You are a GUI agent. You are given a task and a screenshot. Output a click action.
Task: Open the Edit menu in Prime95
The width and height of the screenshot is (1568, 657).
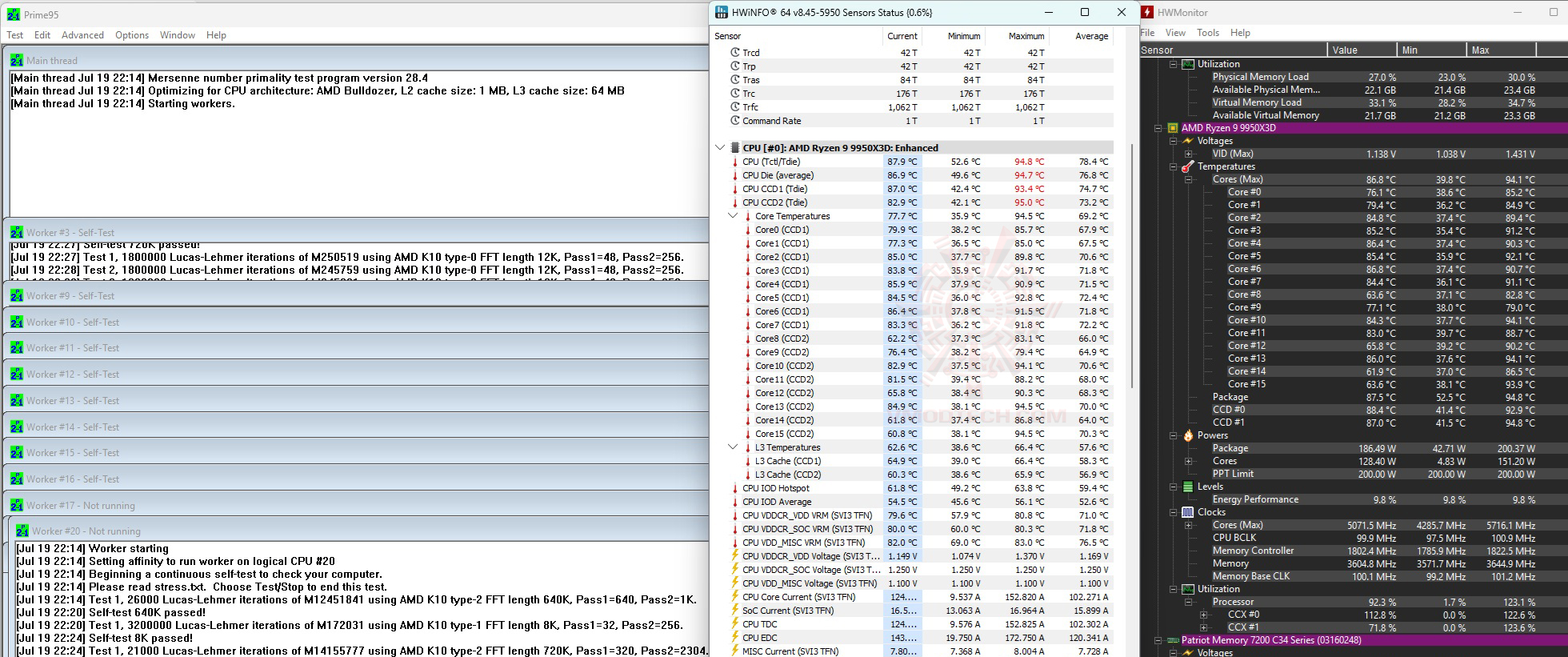click(42, 35)
